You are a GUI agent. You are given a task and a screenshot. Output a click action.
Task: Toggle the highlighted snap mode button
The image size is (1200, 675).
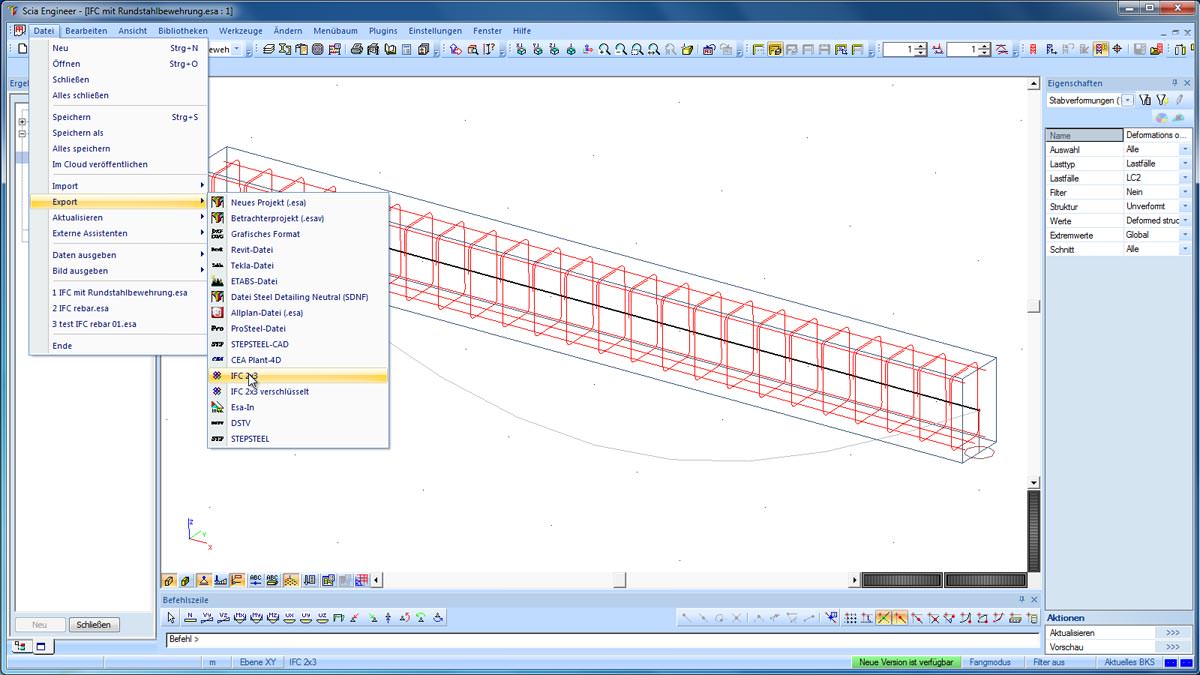tap(884, 617)
